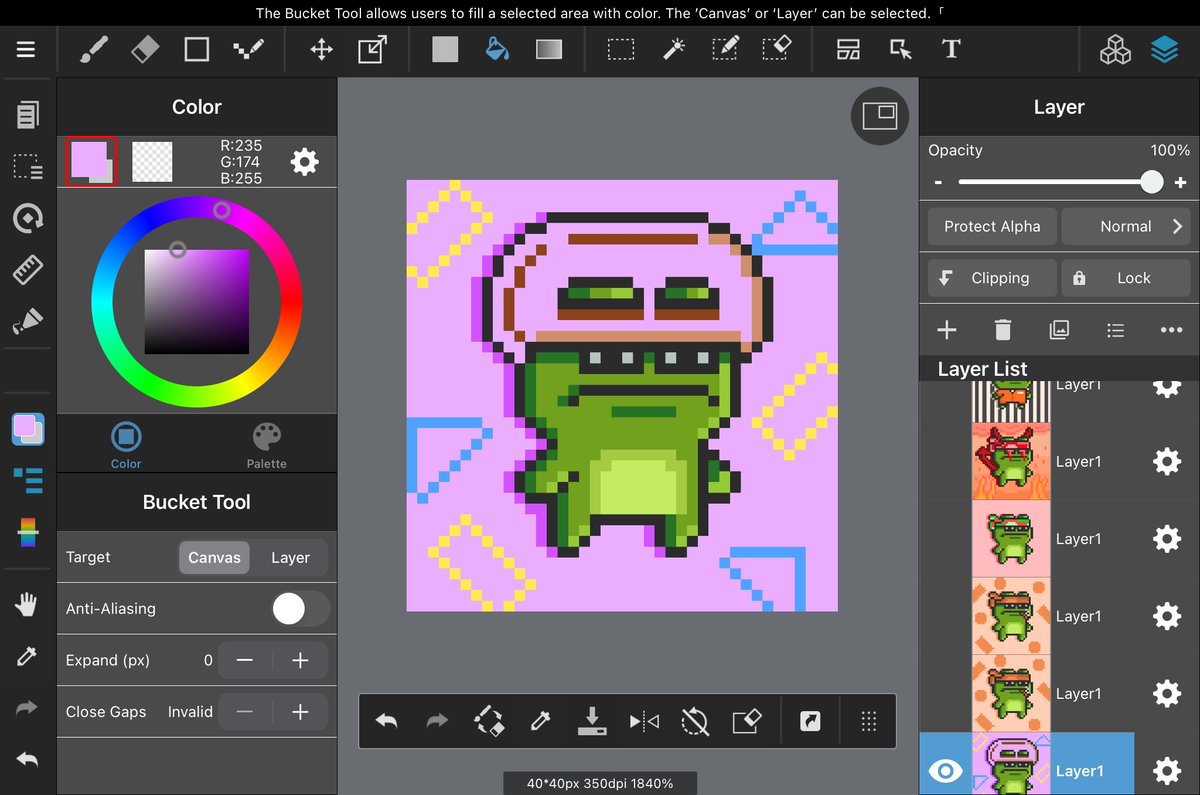This screenshot has height=795, width=1200.
Task: Select the Eyedropper in the left sidebar
Action: pos(27,656)
